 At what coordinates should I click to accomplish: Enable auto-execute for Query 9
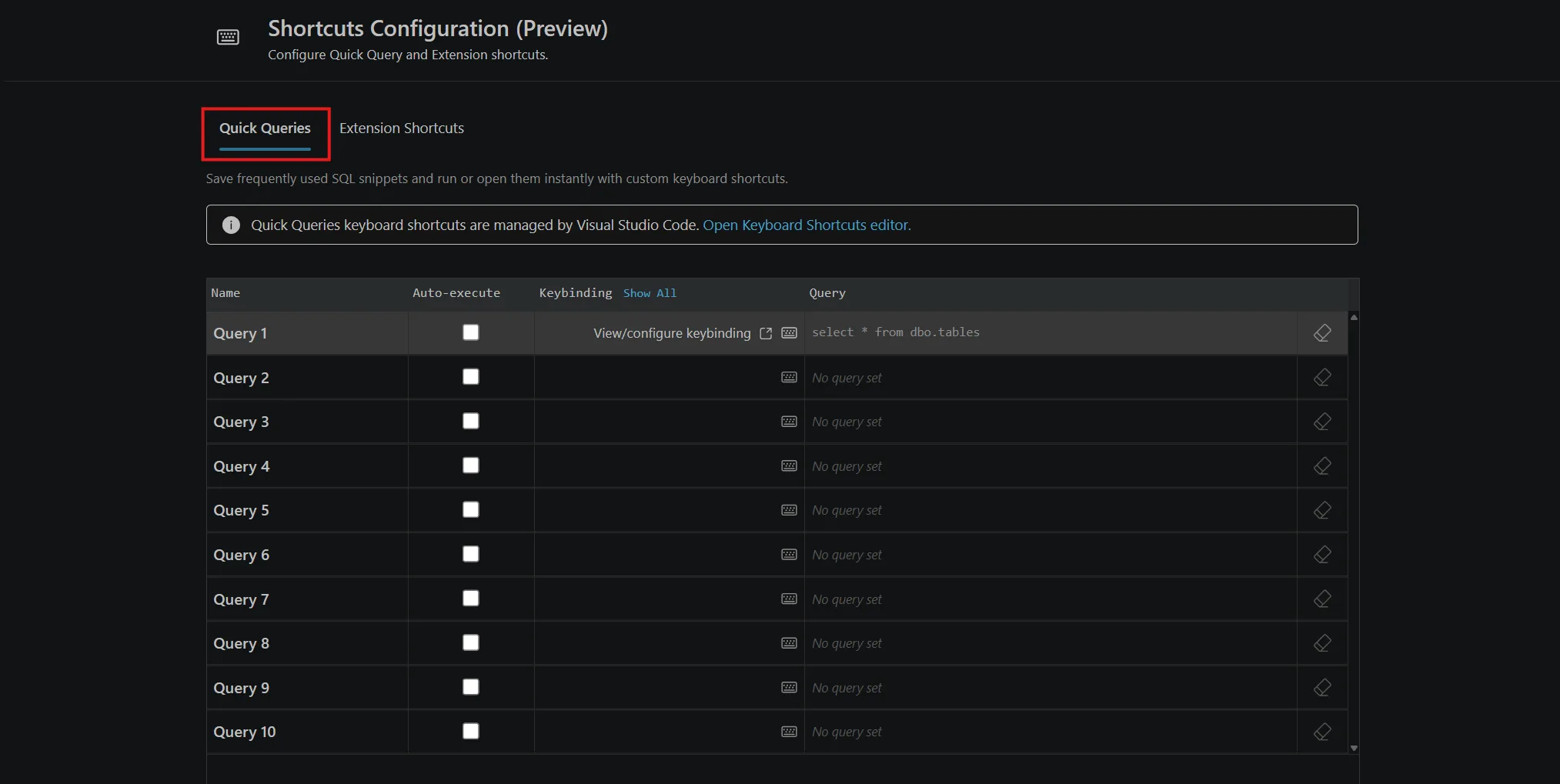point(471,686)
